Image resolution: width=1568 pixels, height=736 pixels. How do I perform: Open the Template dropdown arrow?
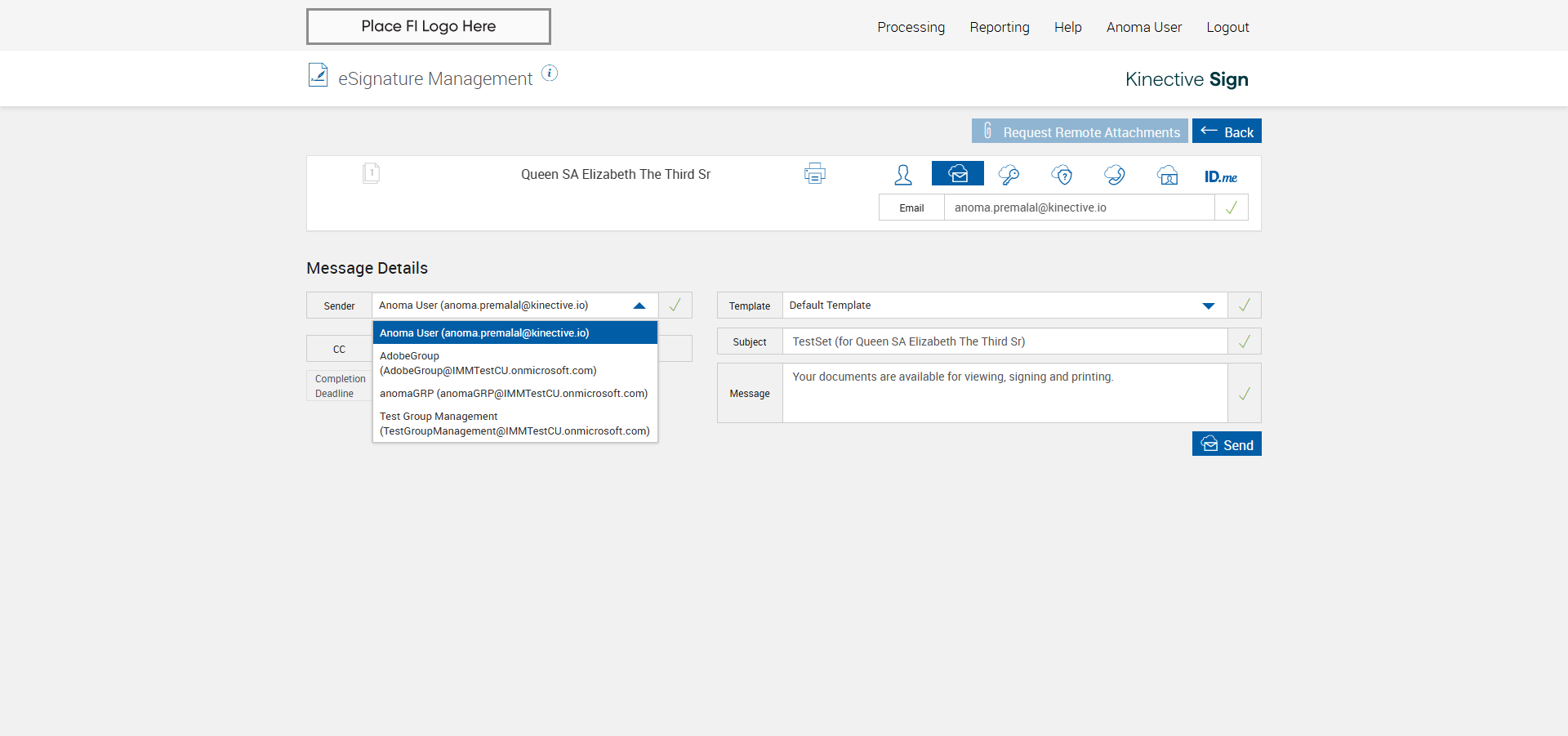(1209, 306)
